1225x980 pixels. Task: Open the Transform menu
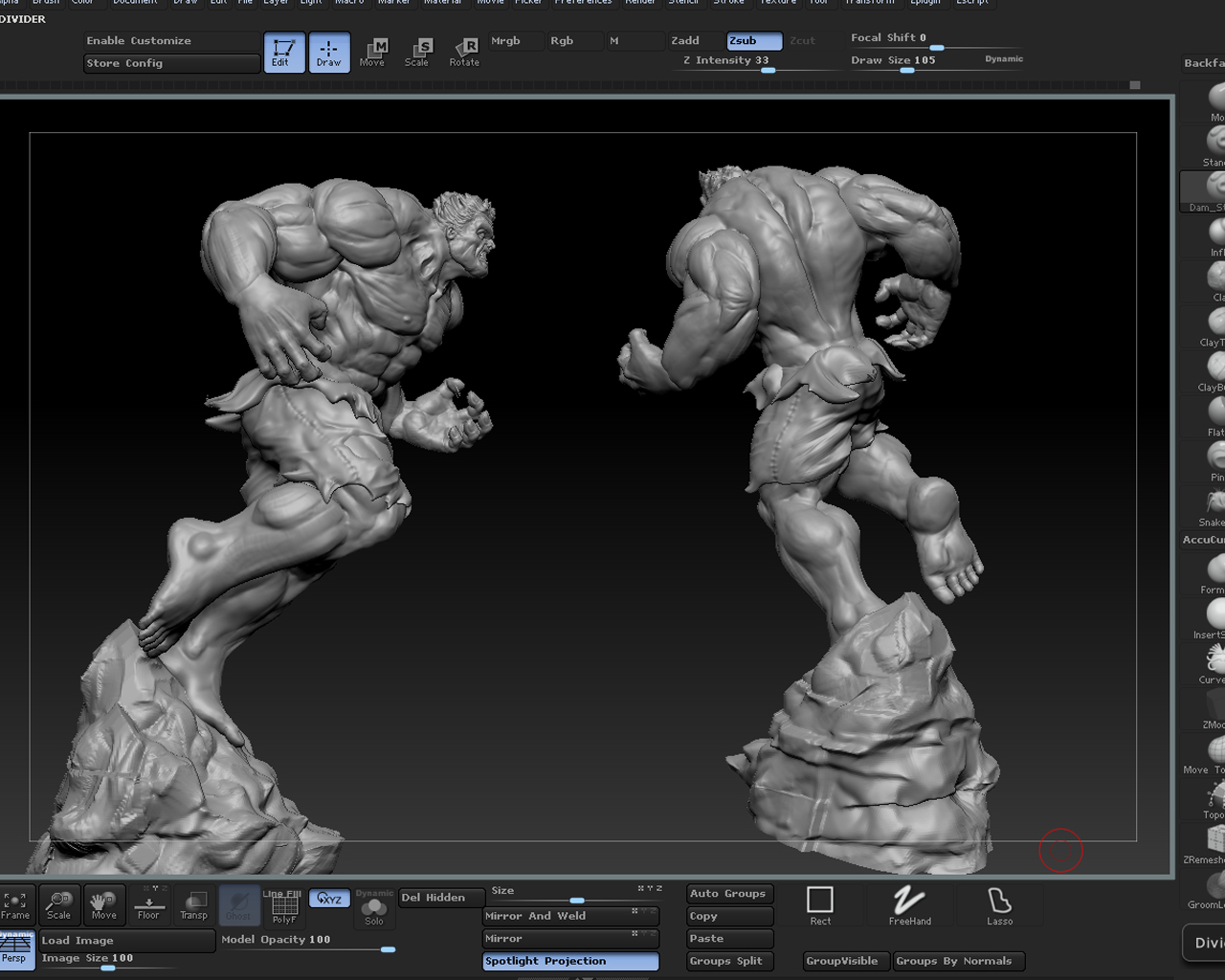pos(871,3)
